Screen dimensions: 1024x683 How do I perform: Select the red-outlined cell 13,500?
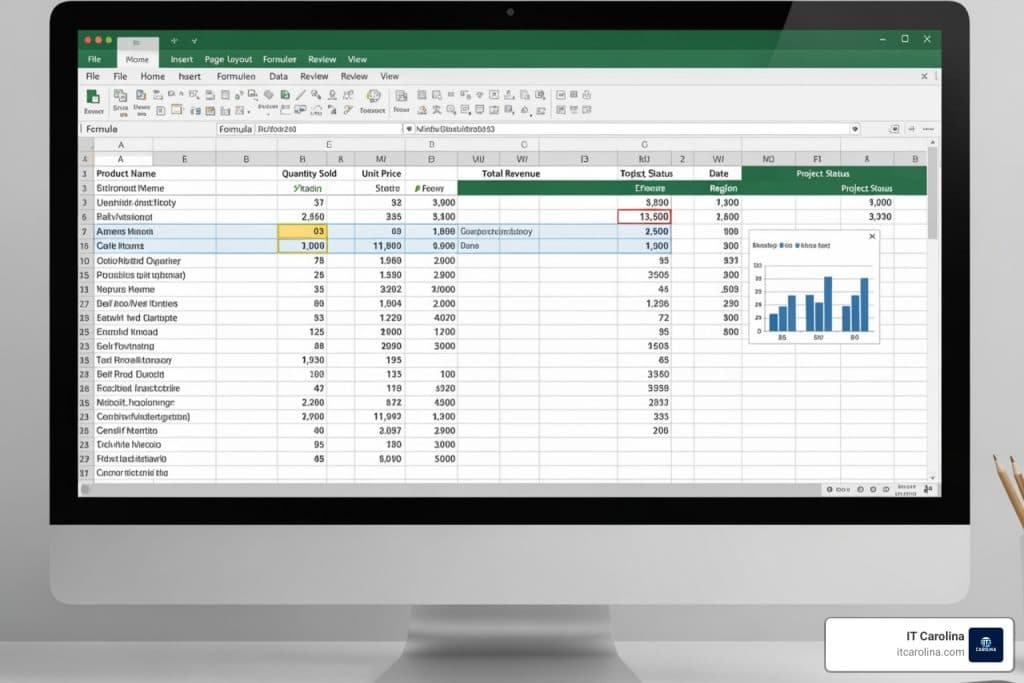click(645, 217)
